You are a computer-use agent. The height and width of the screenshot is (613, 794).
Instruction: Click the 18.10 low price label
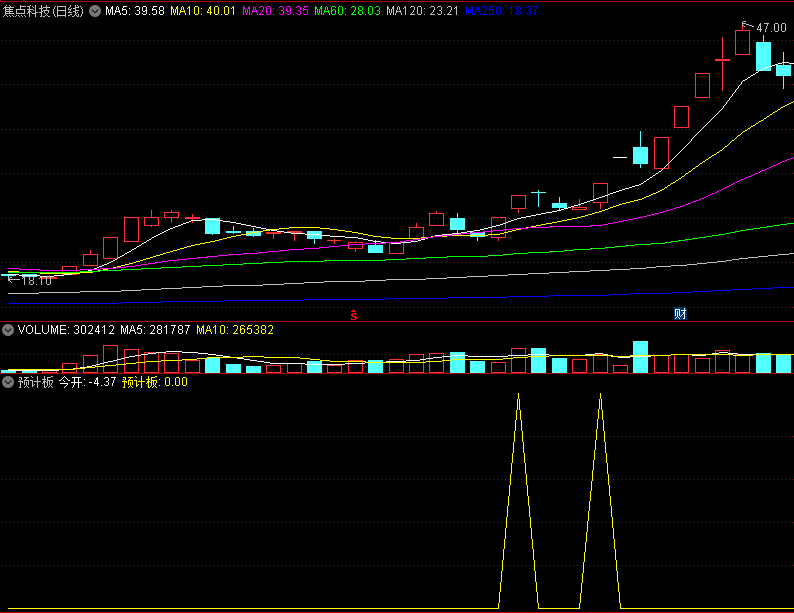tap(36, 281)
